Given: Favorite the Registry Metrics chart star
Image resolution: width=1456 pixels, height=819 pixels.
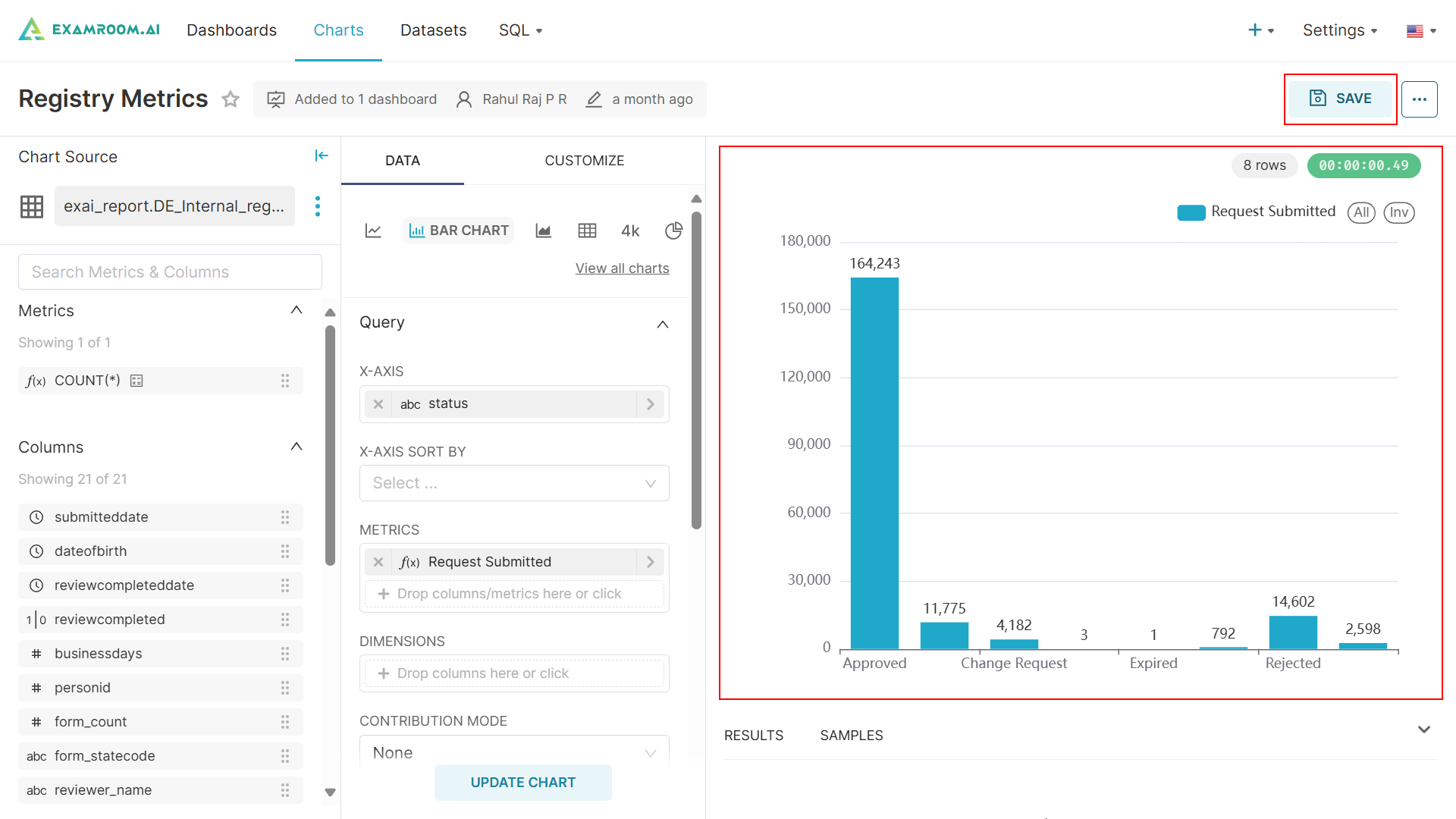Looking at the screenshot, I should (231, 99).
